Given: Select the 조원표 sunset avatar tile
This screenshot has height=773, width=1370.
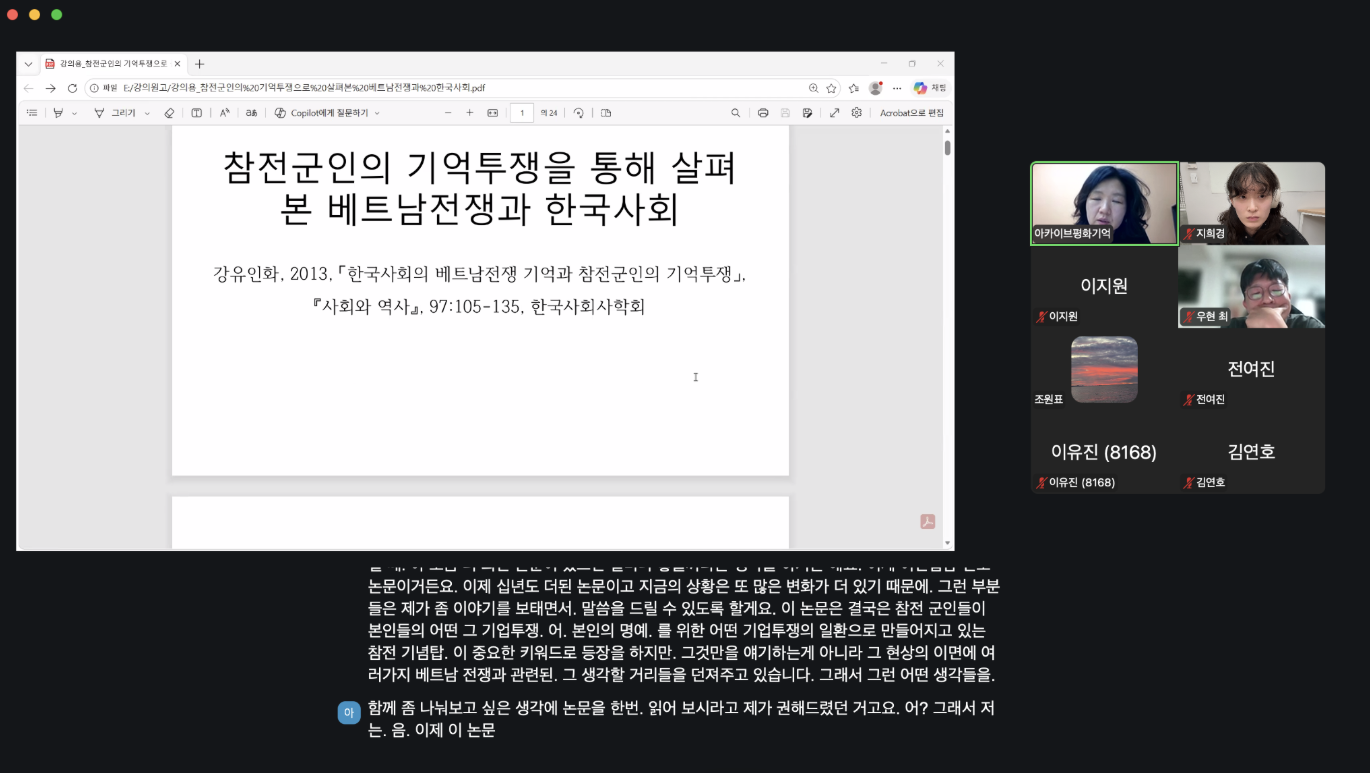Looking at the screenshot, I should pos(1104,369).
